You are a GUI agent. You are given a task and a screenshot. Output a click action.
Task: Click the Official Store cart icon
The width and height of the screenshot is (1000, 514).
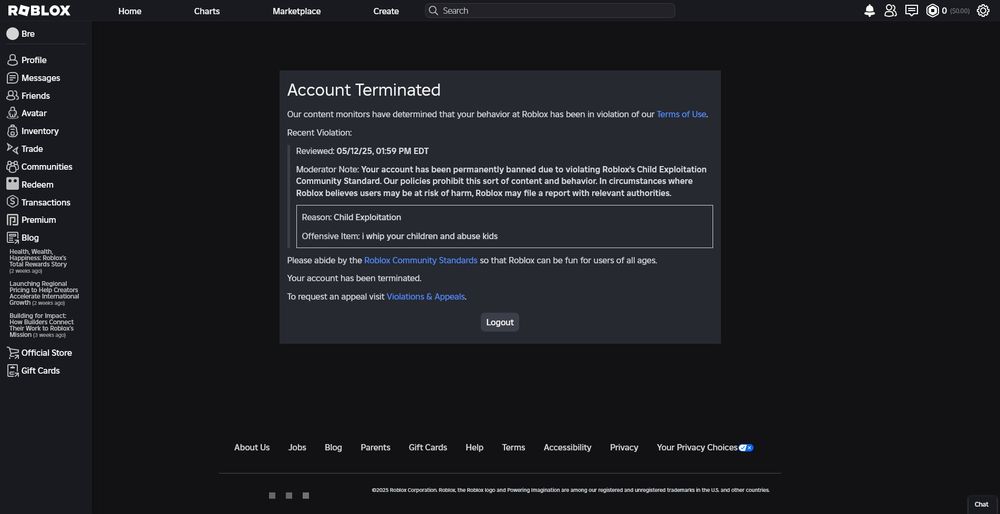click(x=12, y=353)
